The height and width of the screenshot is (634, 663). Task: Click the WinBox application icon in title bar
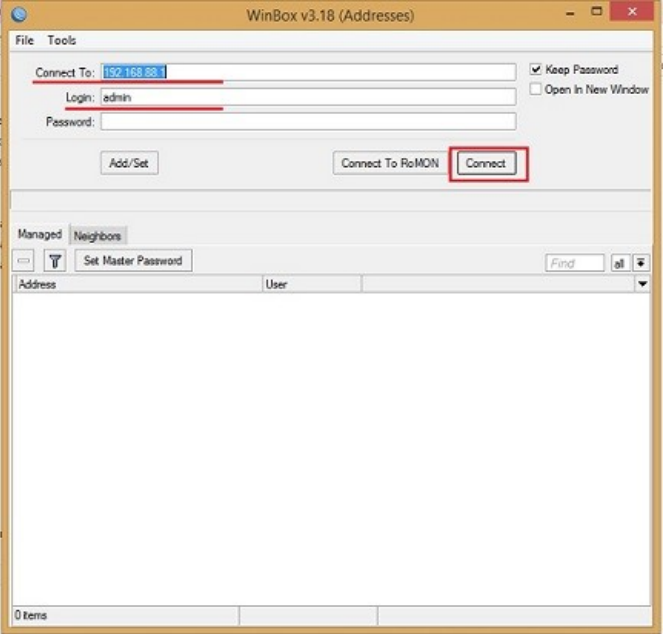[19, 15]
